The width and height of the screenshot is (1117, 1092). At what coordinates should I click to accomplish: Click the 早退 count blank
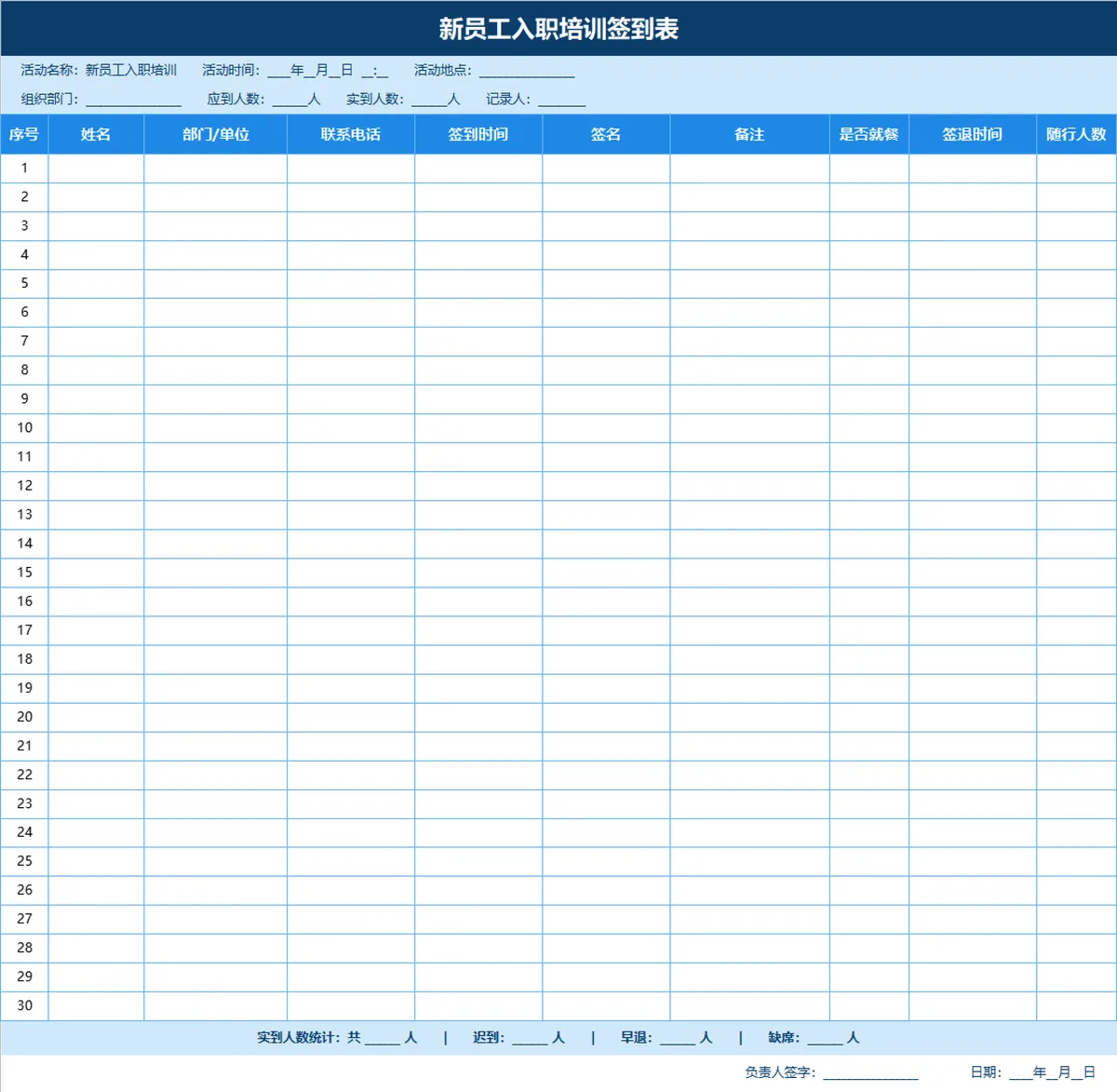click(x=678, y=1038)
